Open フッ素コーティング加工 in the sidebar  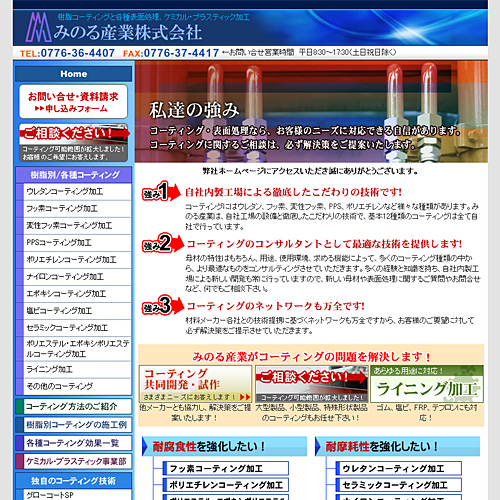tap(77, 209)
